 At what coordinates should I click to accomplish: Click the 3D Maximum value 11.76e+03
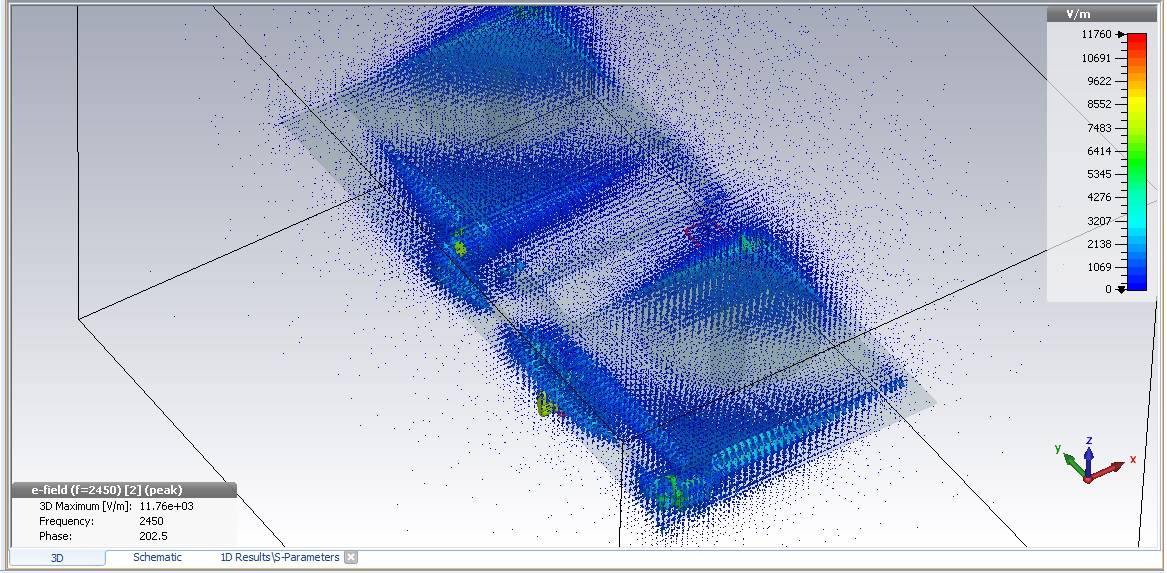[166, 506]
